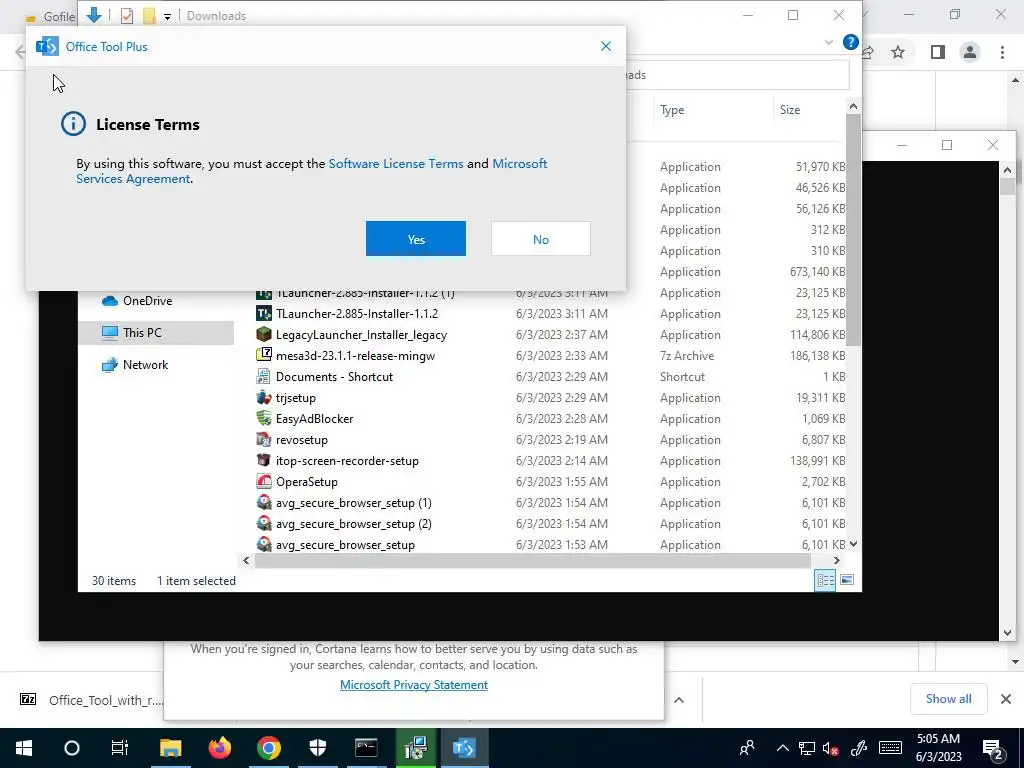Open the Microsoft Privacy Statement link
1024x768 pixels.
point(413,685)
